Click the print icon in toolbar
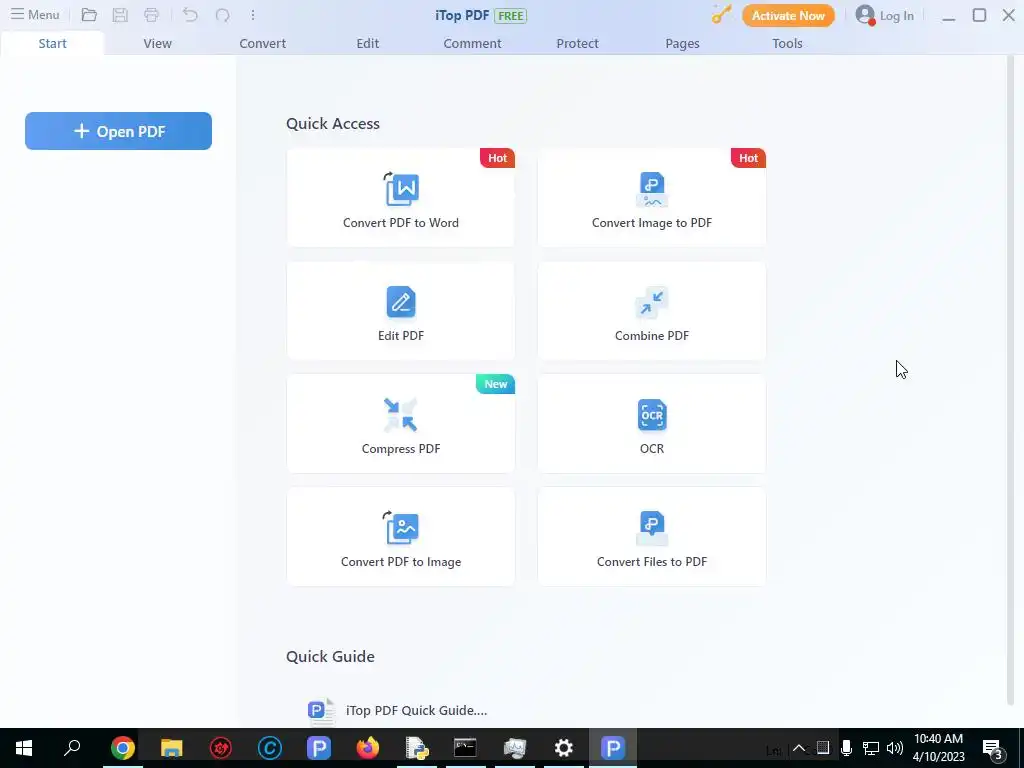Viewport: 1024px width, 768px height. [x=152, y=14]
